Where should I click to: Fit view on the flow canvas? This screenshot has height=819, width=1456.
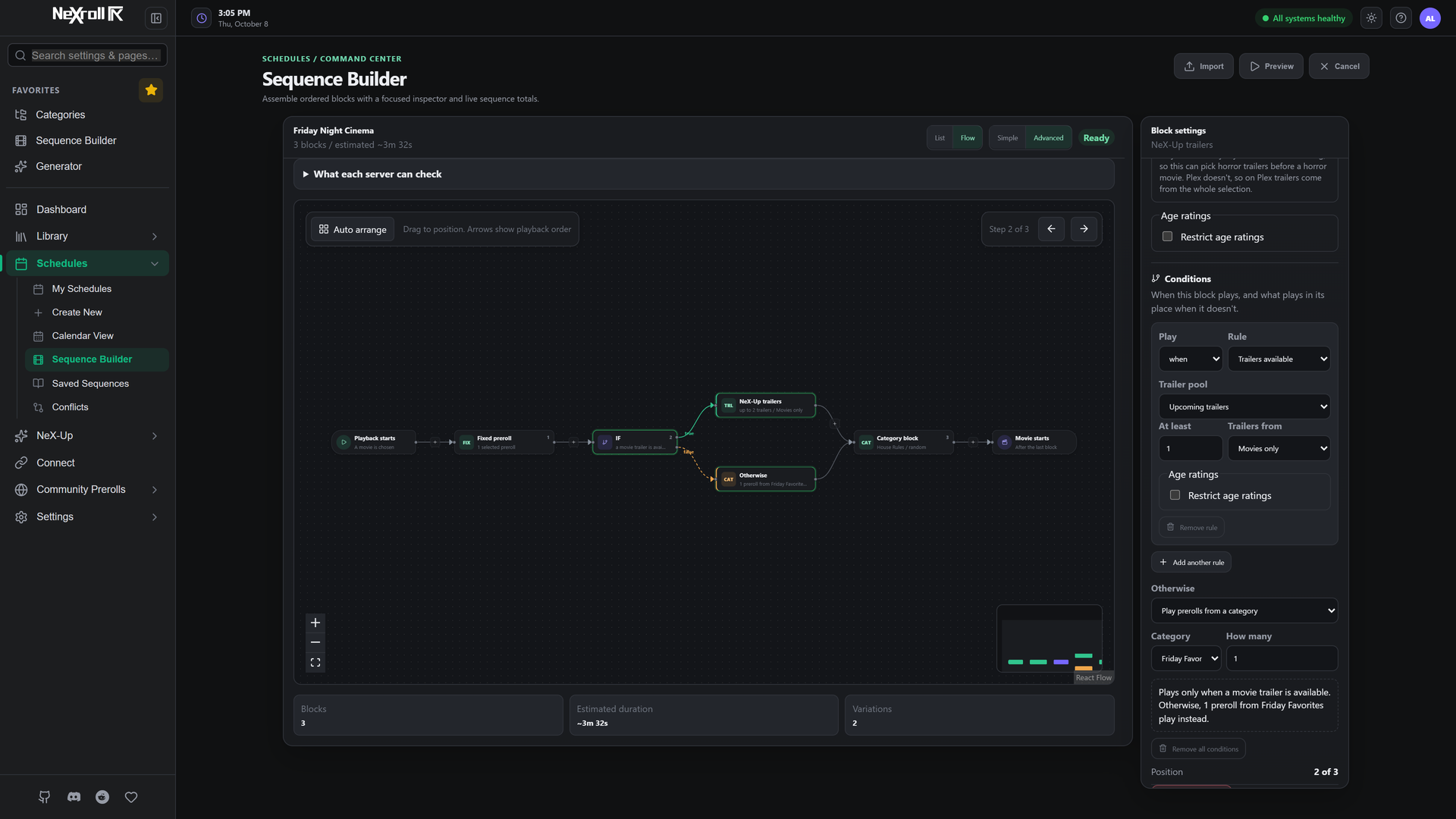[x=315, y=663]
